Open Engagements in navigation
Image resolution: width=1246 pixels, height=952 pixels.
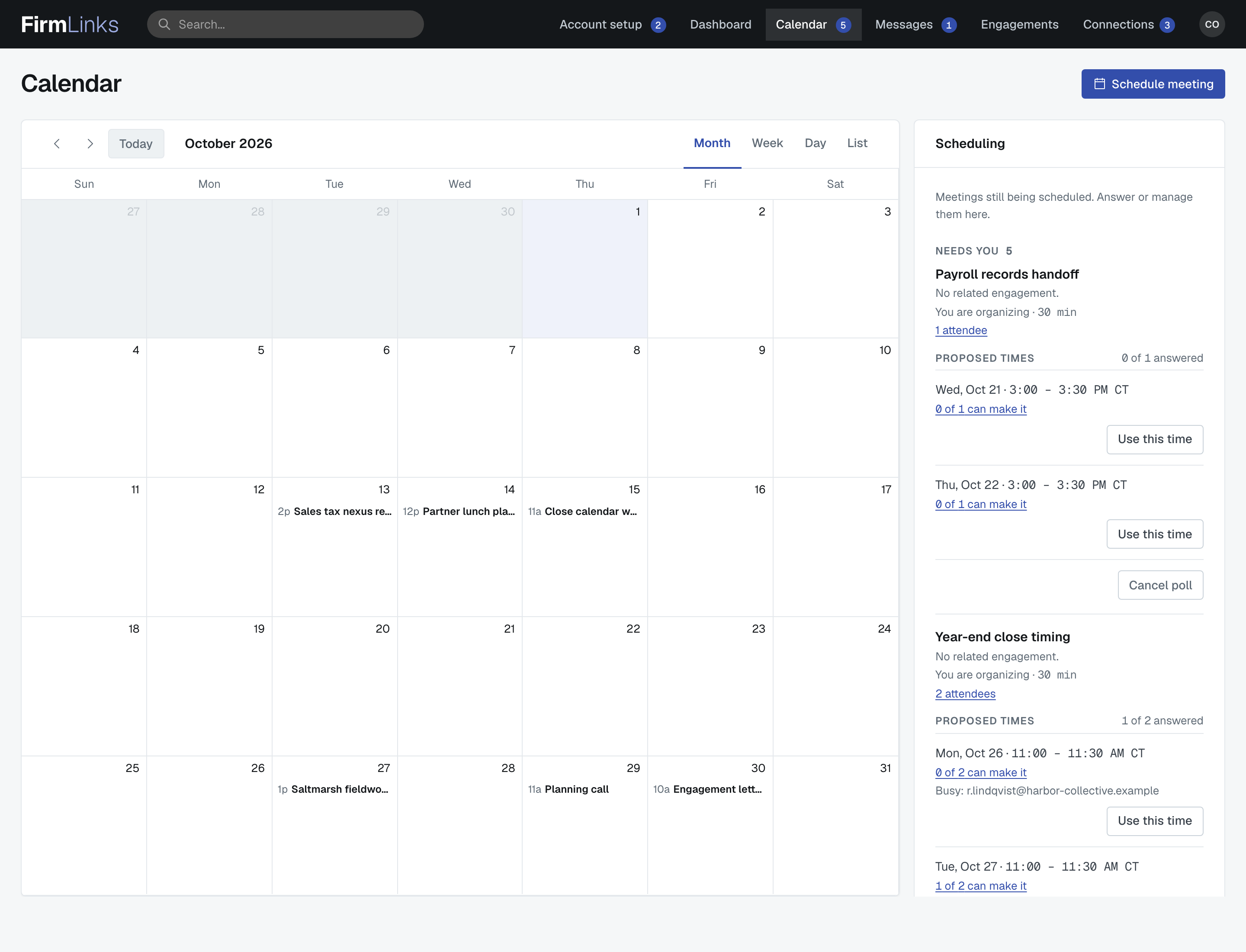[x=1019, y=24]
